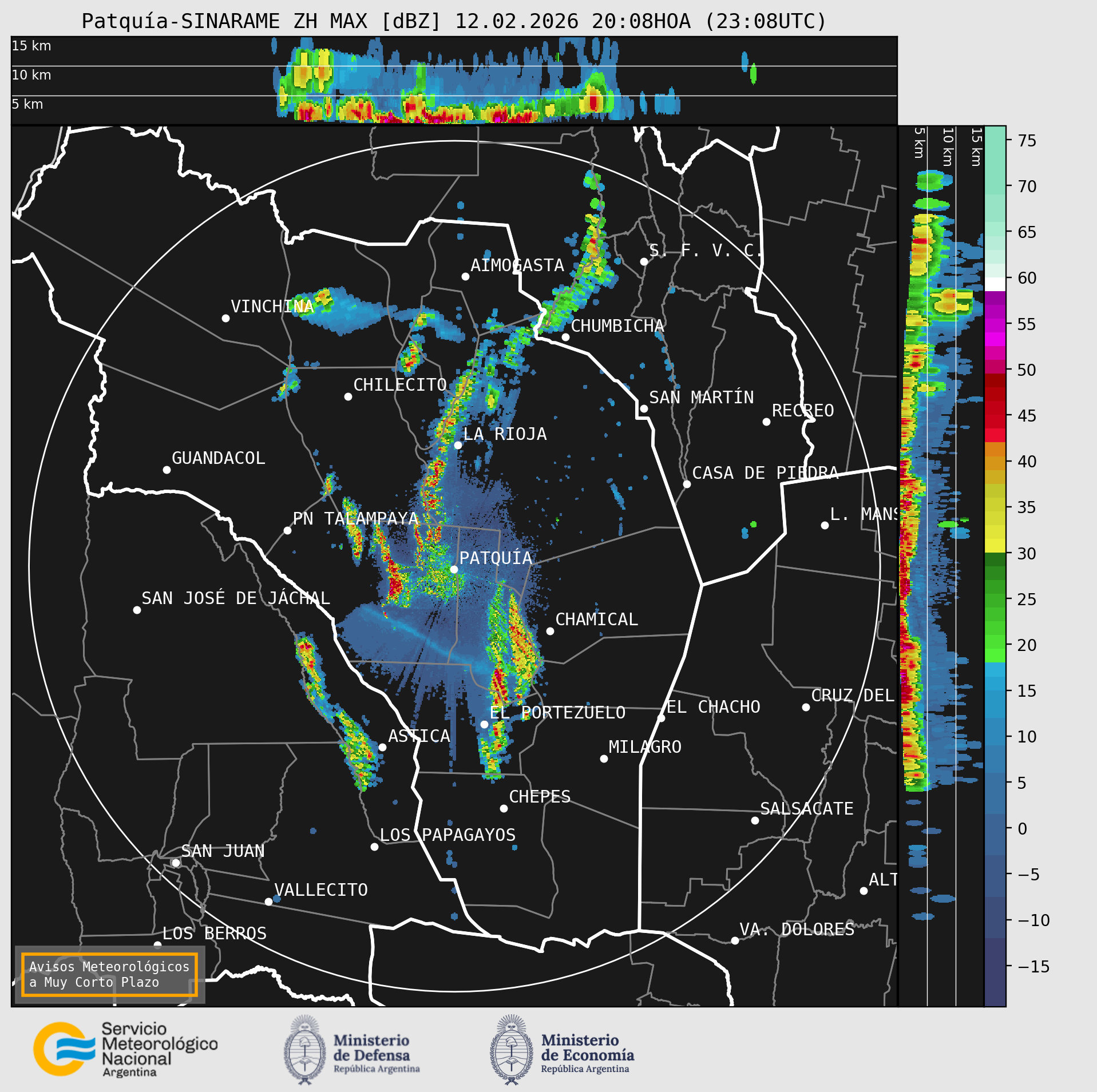1097x1092 pixels.
Task: Click the Chepes city marker
Action: 504,808
